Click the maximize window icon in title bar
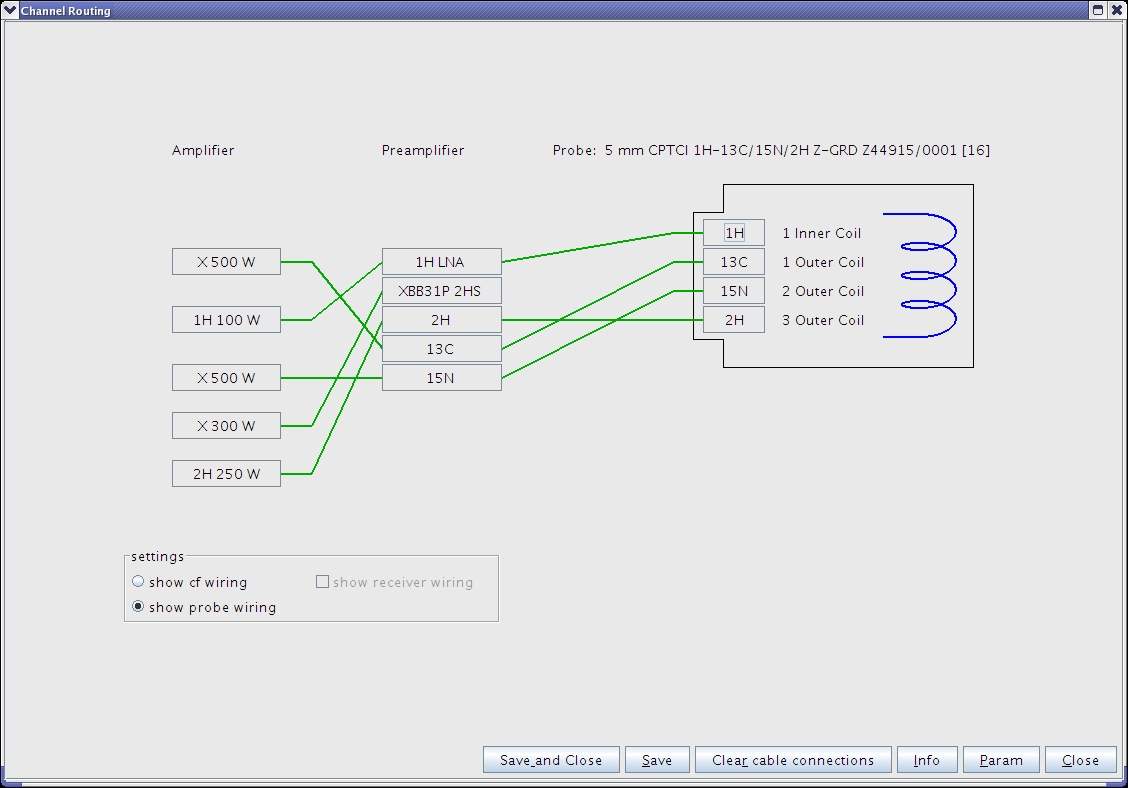Viewport: 1128px width, 788px height. coord(1097,10)
